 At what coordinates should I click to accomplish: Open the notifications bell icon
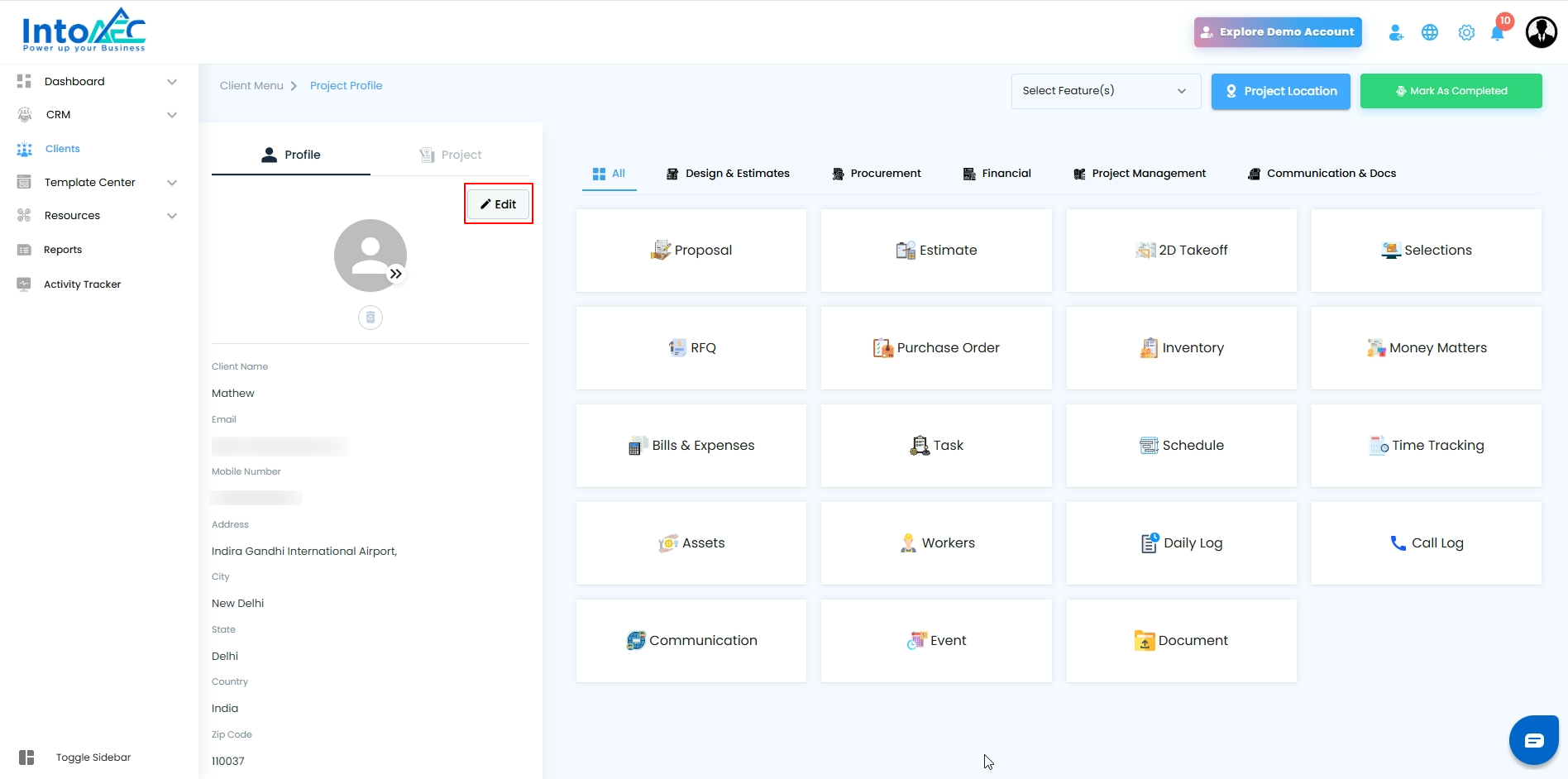(x=1497, y=33)
